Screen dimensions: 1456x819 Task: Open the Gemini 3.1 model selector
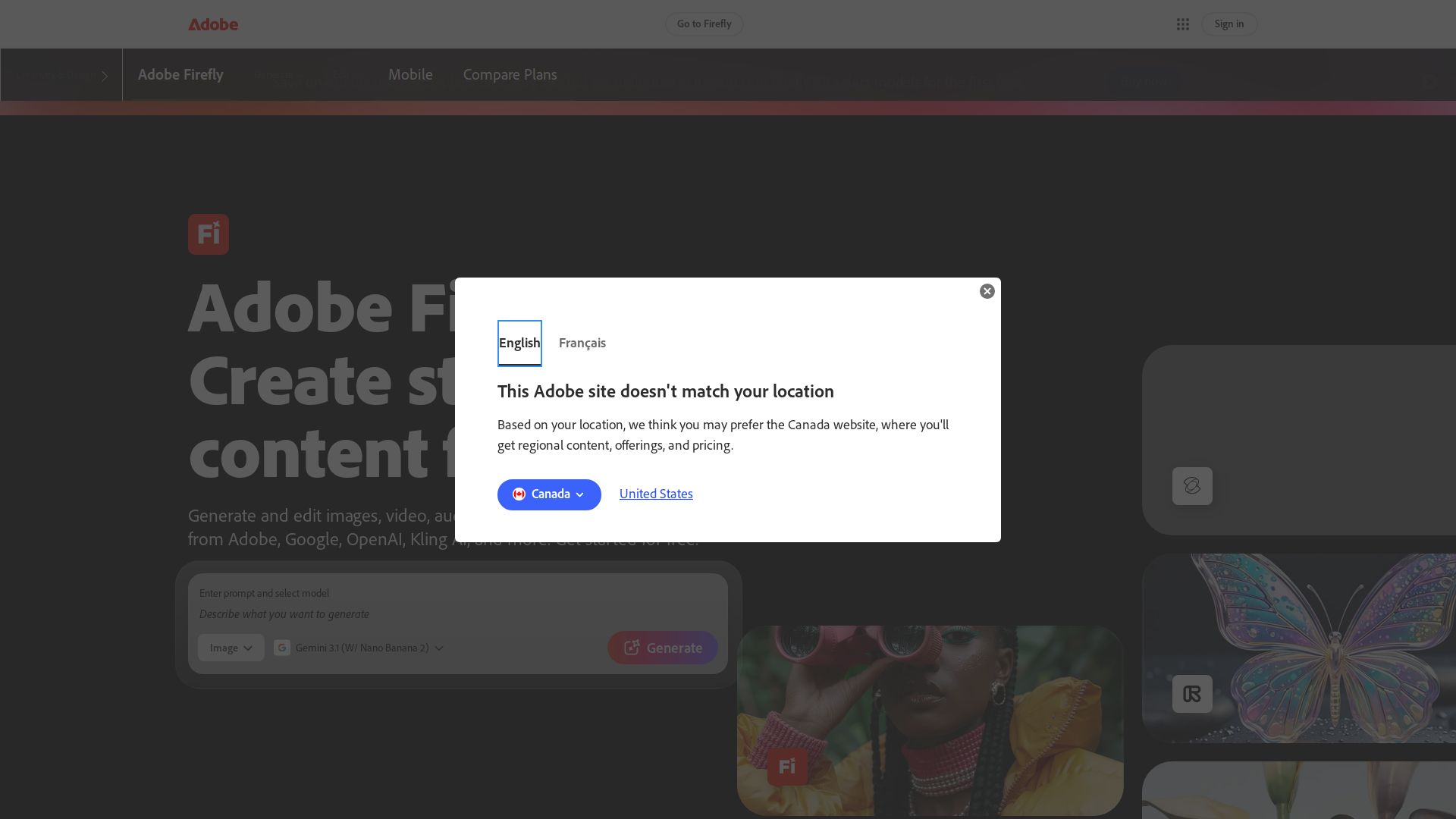coord(359,648)
